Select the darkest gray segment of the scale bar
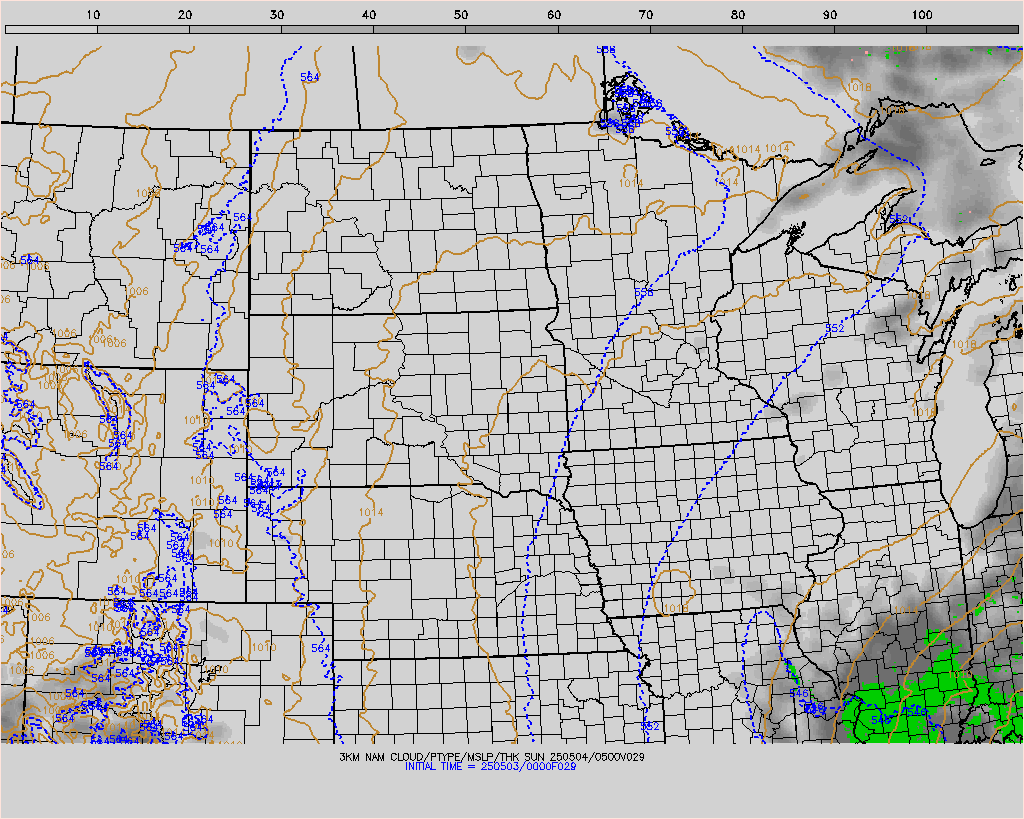The image size is (1024, 819). pyautogui.click(x=972, y=29)
